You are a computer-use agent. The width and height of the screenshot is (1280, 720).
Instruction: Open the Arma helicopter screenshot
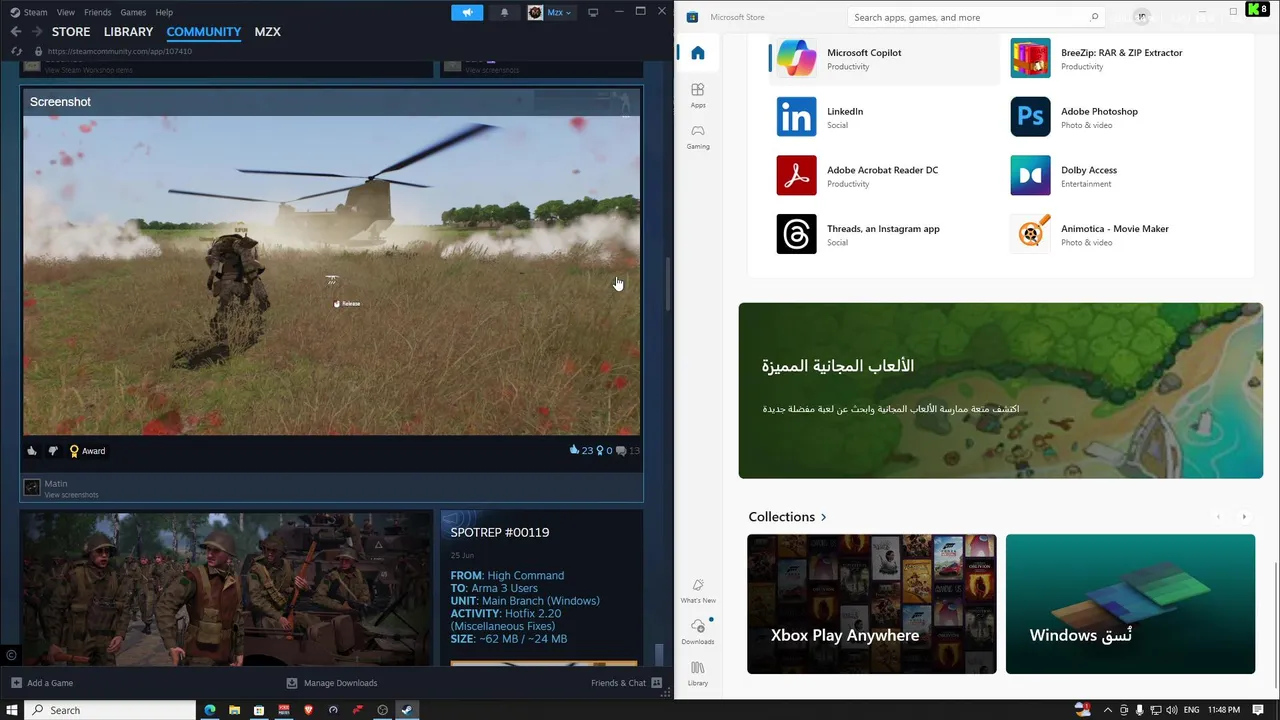[332, 275]
